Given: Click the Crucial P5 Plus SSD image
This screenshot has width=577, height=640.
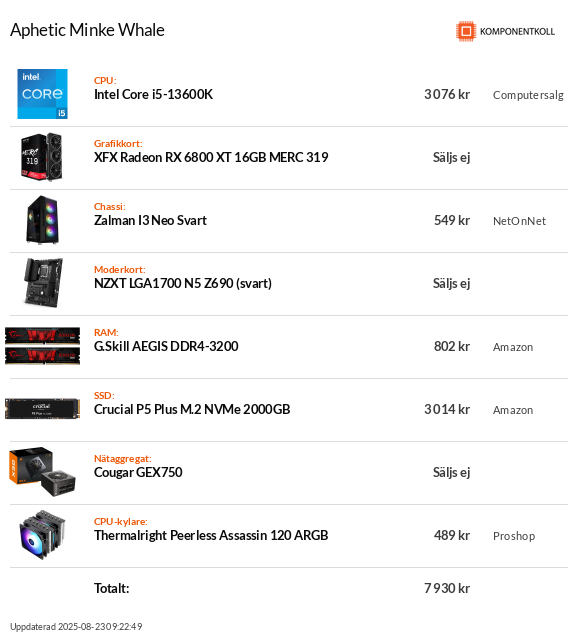Looking at the screenshot, I should 42,409.
